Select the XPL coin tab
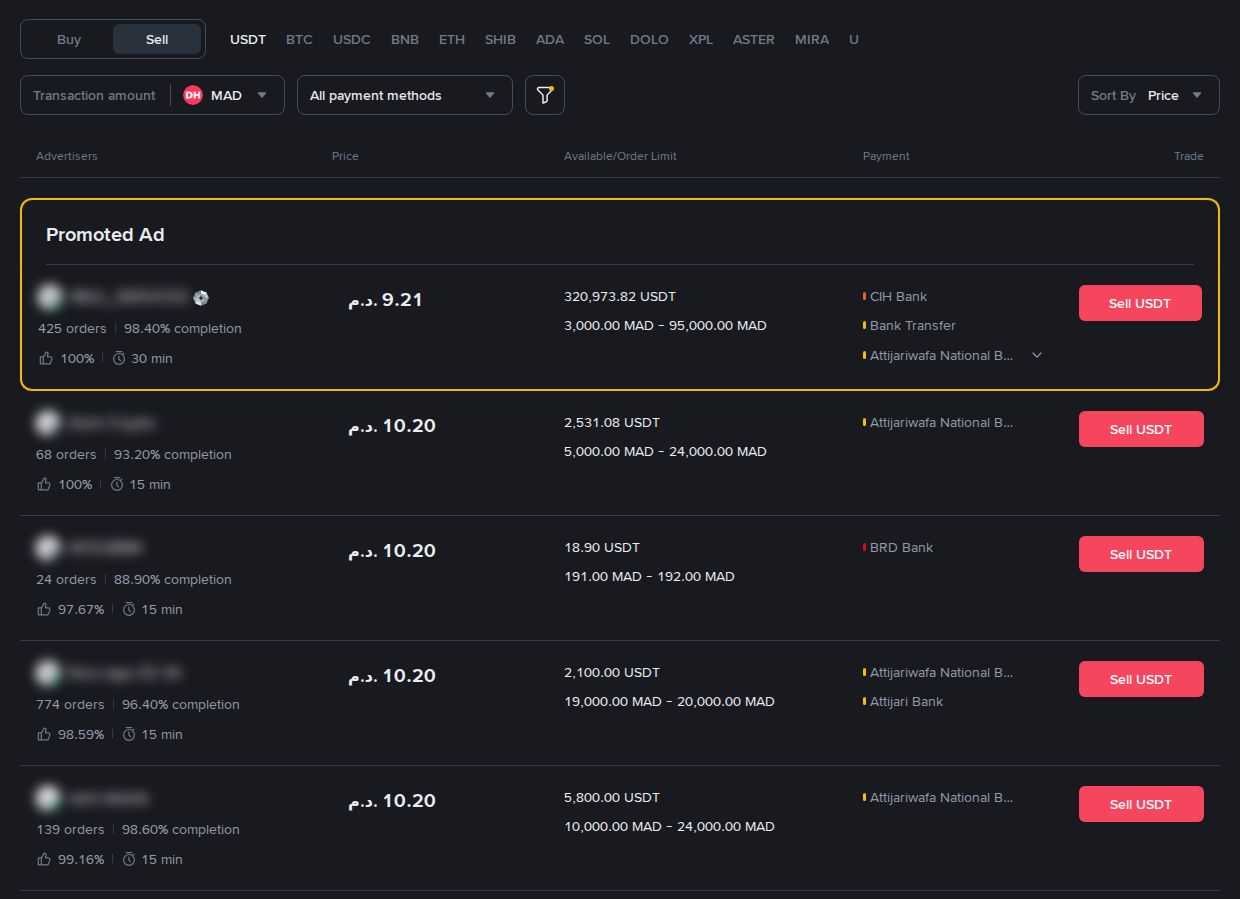This screenshot has height=899, width=1240. click(701, 40)
